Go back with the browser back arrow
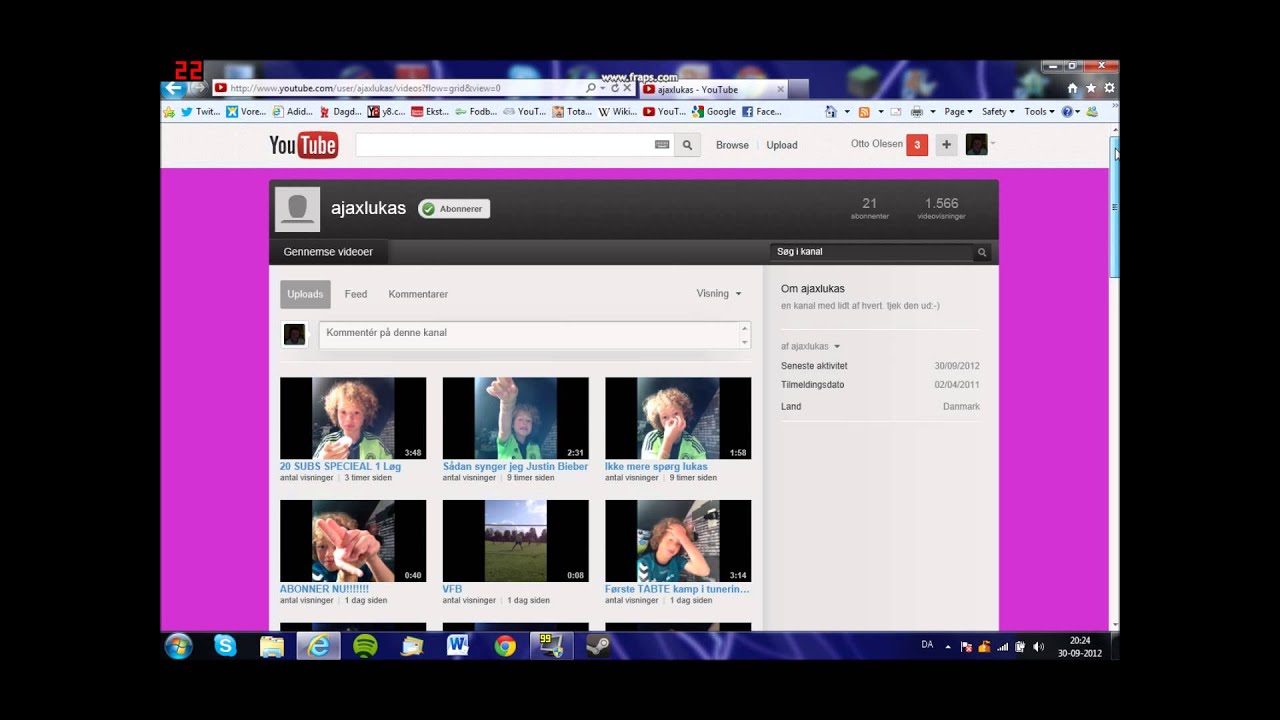This screenshot has width=1280, height=720. click(174, 88)
